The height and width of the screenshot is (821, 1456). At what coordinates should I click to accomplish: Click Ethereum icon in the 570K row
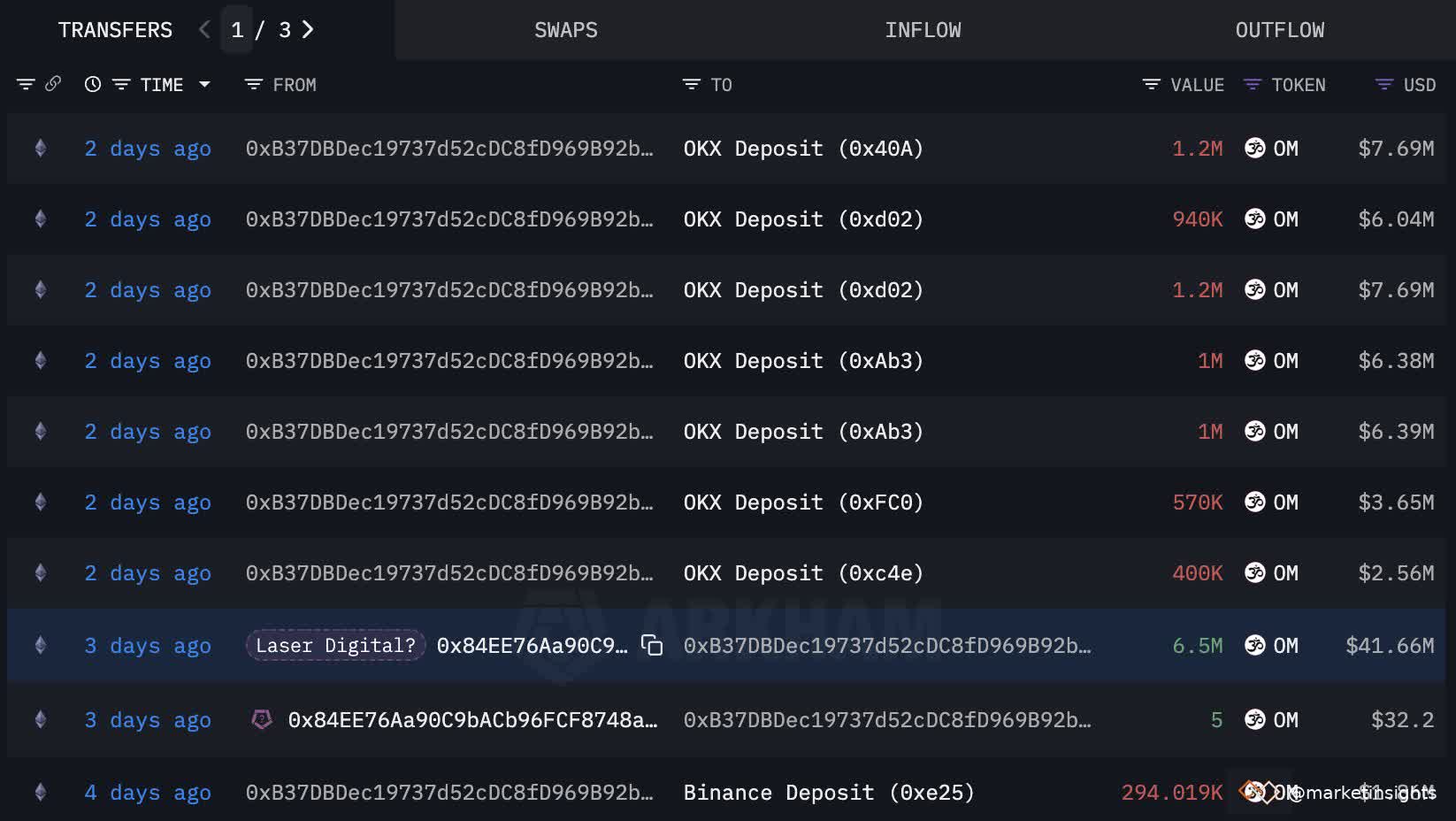tap(41, 503)
